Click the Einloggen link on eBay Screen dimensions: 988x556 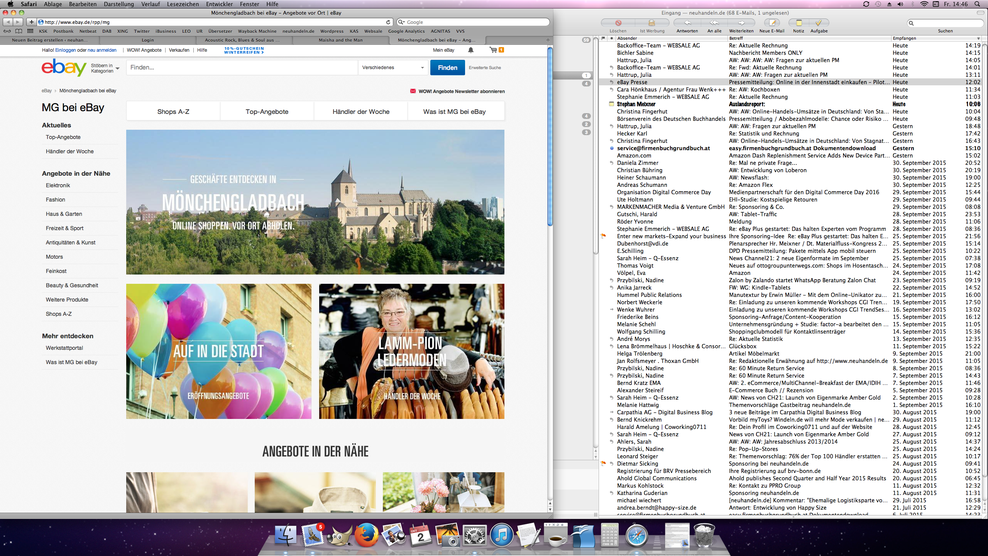click(65, 50)
